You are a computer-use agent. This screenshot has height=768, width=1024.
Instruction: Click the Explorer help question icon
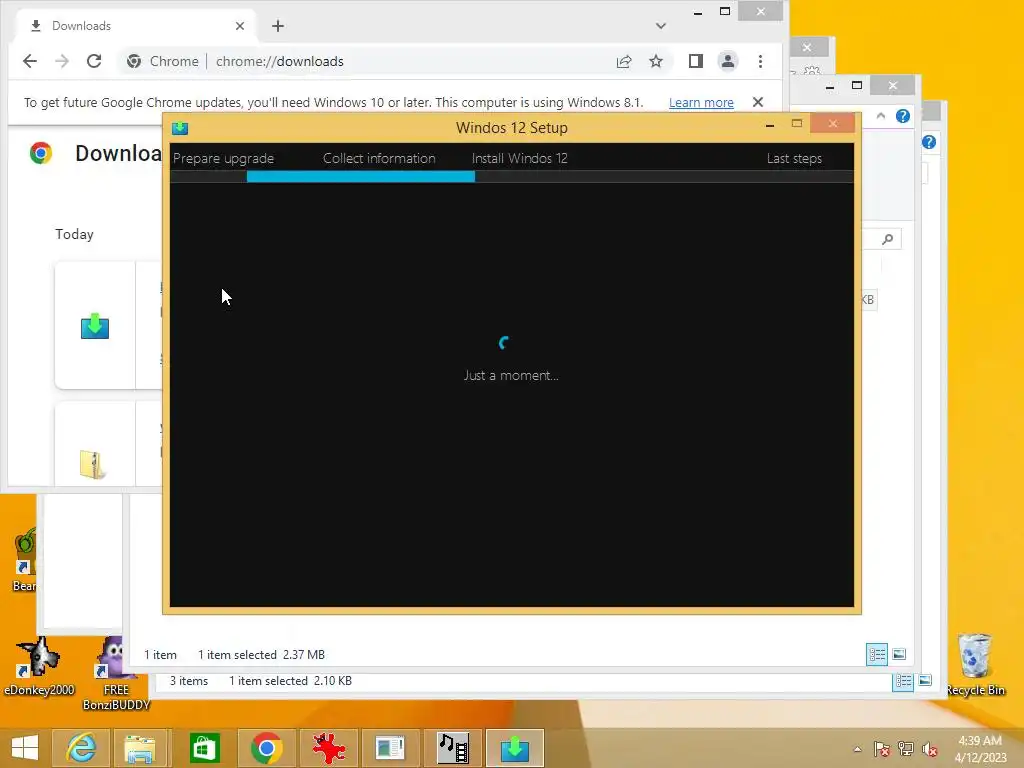pyautogui.click(x=903, y=116)
